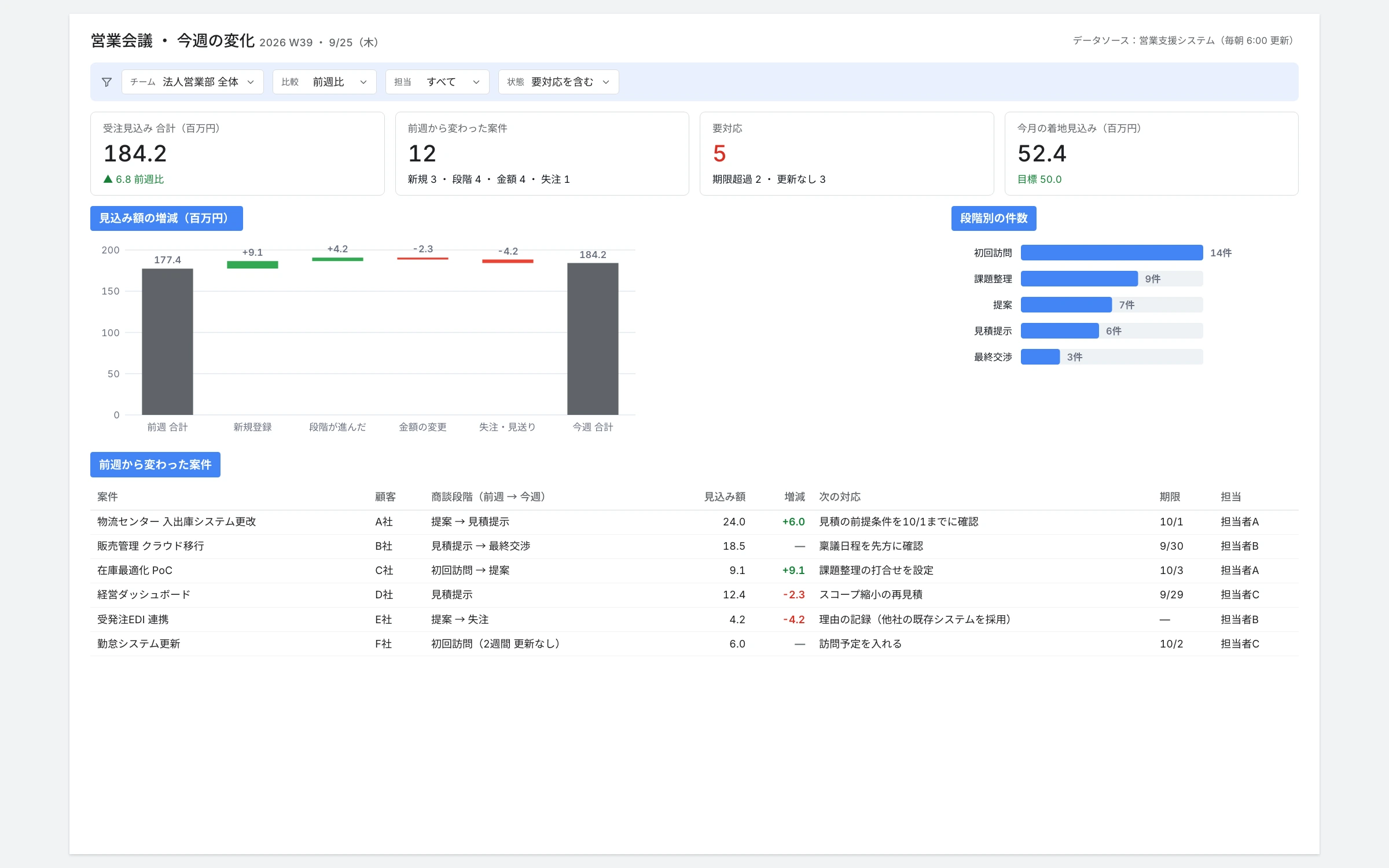Click the 初回訪問 14件 bar
The width and height of the screenshot is (1389, 868).
pos(1112,253)
